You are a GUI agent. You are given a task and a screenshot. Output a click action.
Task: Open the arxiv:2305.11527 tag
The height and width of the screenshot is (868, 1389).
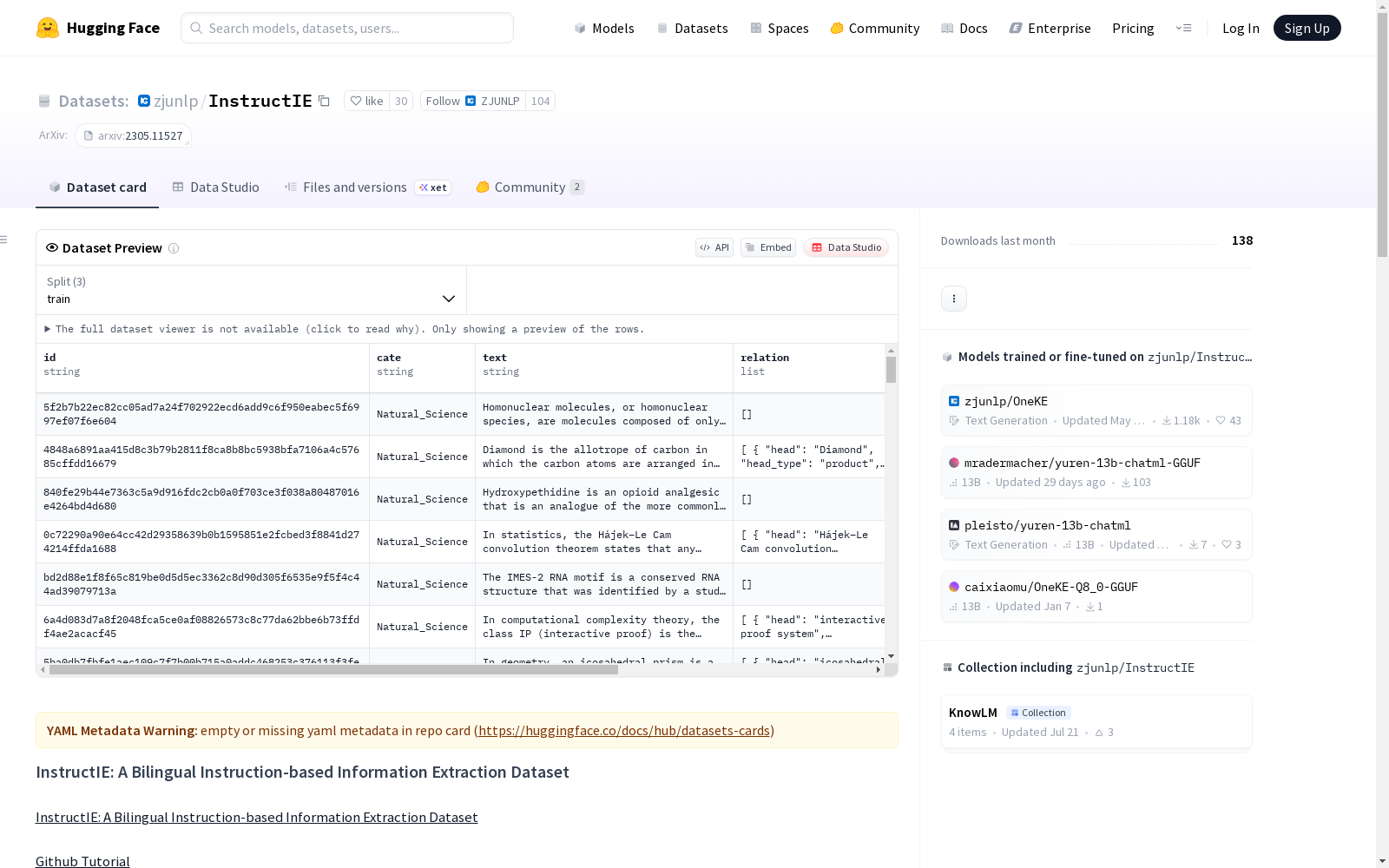[133, 135]
